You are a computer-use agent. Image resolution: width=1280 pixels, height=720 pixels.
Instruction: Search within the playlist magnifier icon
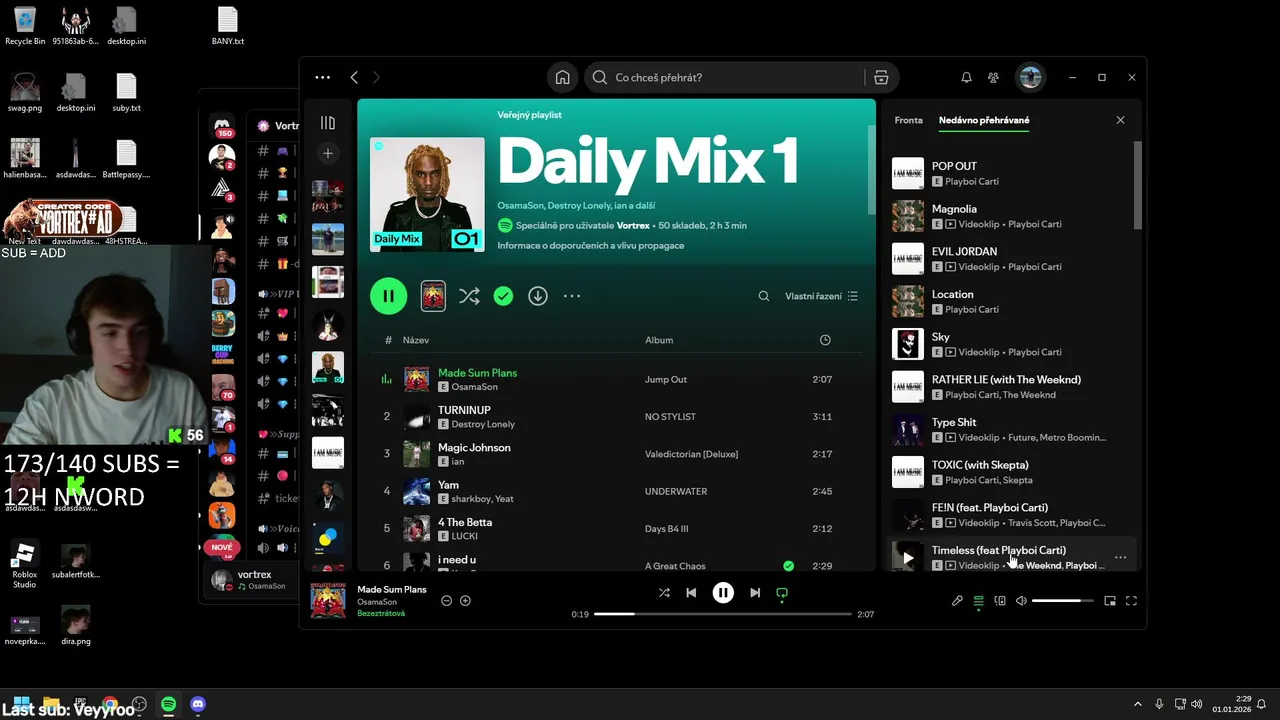(764, 296)
